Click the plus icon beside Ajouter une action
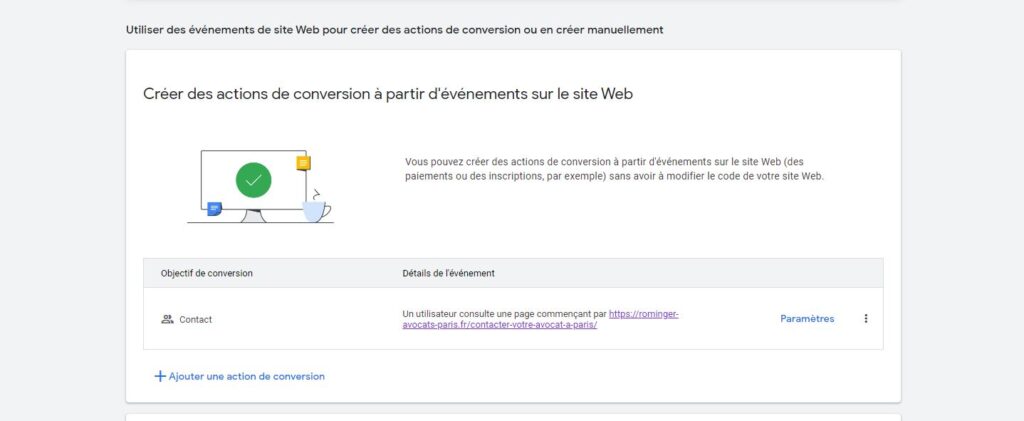The height and width of the screenshot is (421, 1024). (159, 376)
